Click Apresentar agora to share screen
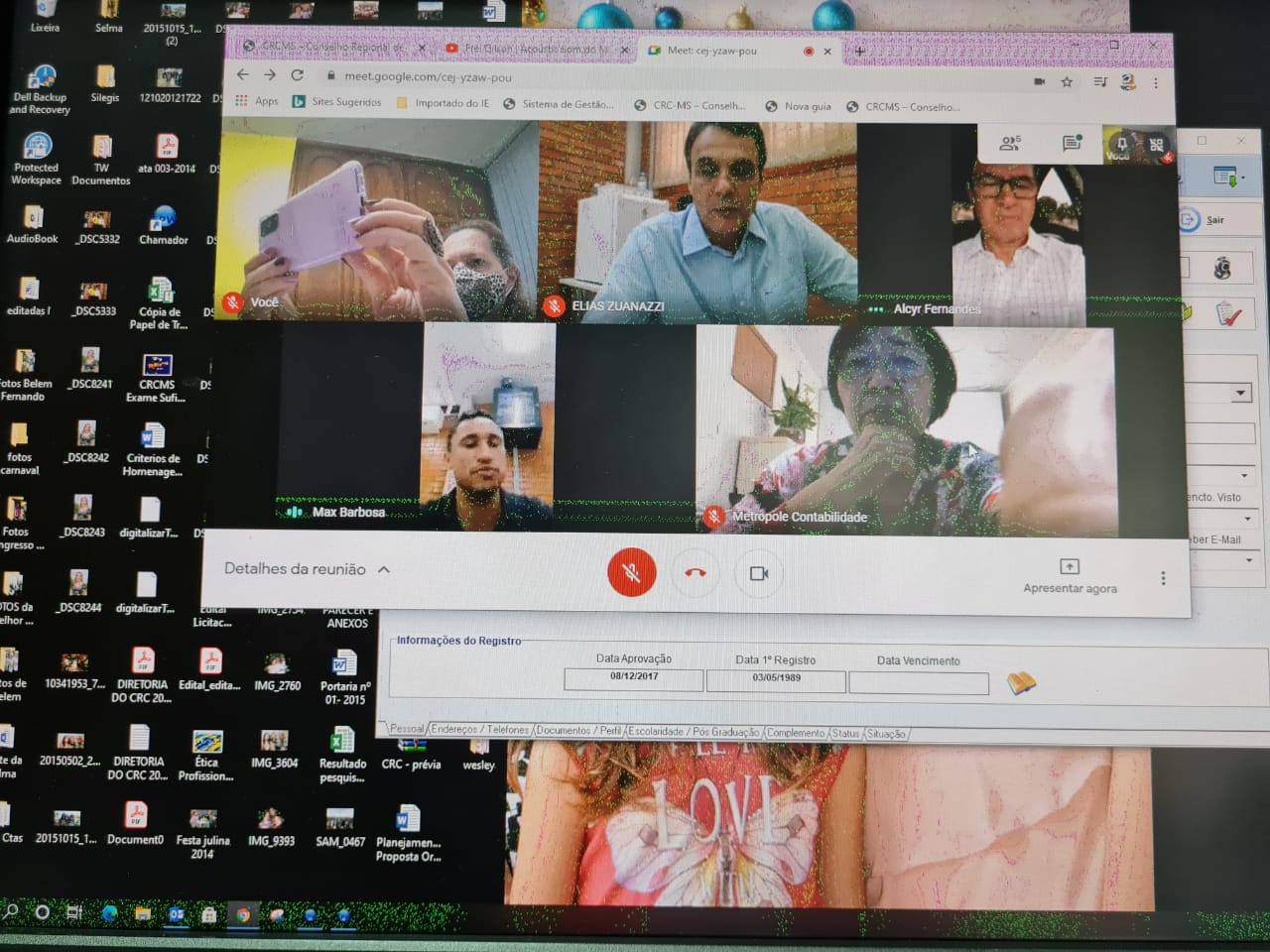This screenshot has height=952, width=1270. click(x=1070, y=576)
